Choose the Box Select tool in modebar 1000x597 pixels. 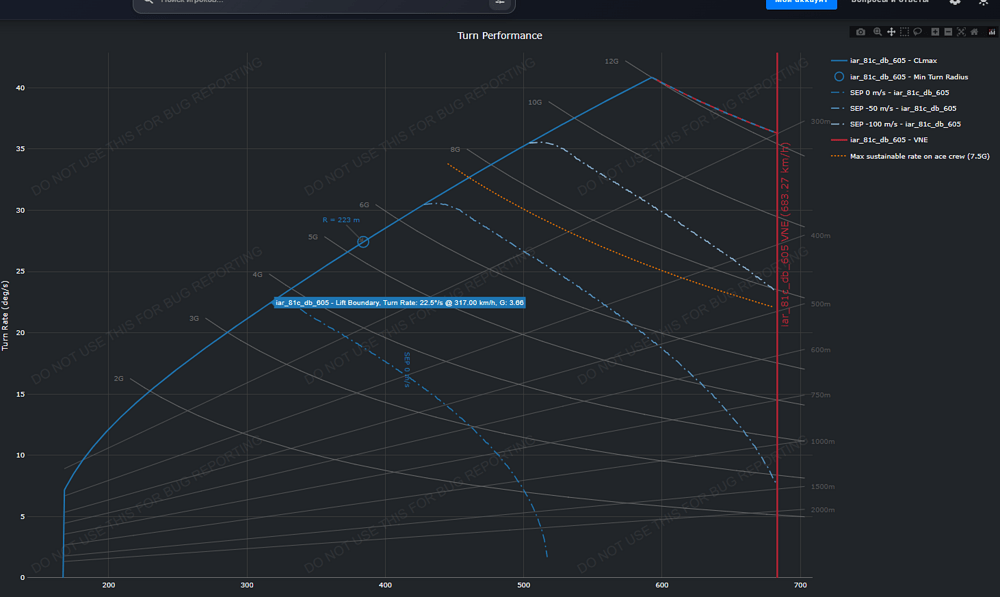point(904,32)
